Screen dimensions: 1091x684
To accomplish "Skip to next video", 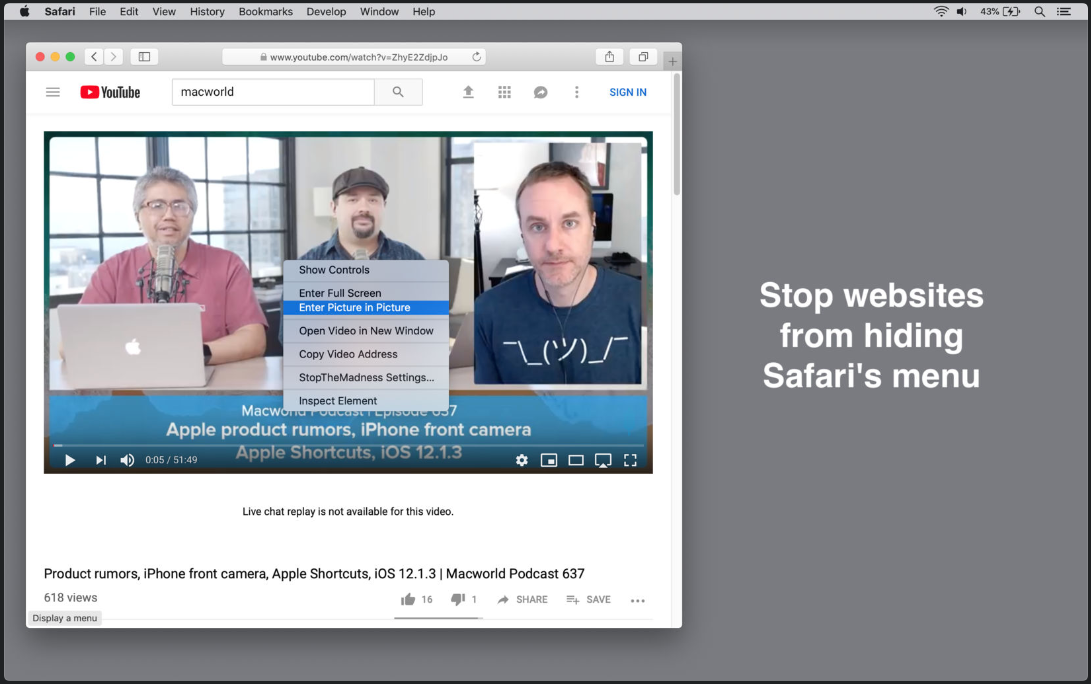I will click(x=101, y=460).
